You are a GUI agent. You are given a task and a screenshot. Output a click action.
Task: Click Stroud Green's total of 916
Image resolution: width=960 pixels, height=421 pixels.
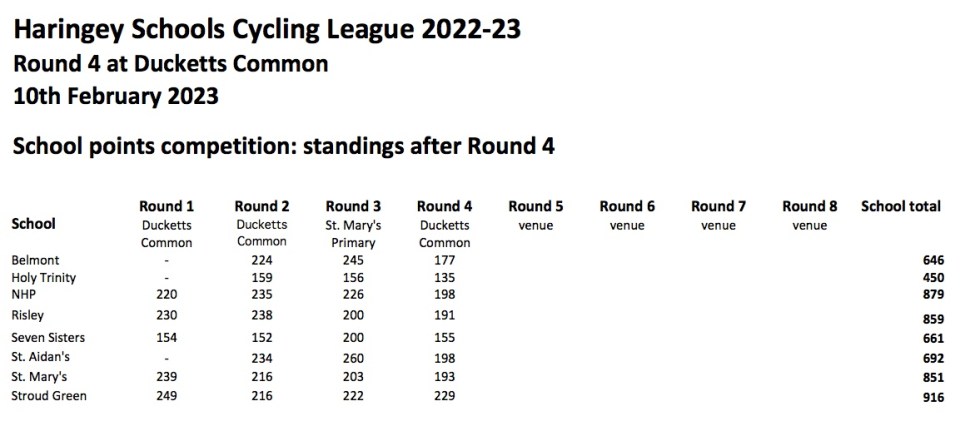click(x=931, y=397)
